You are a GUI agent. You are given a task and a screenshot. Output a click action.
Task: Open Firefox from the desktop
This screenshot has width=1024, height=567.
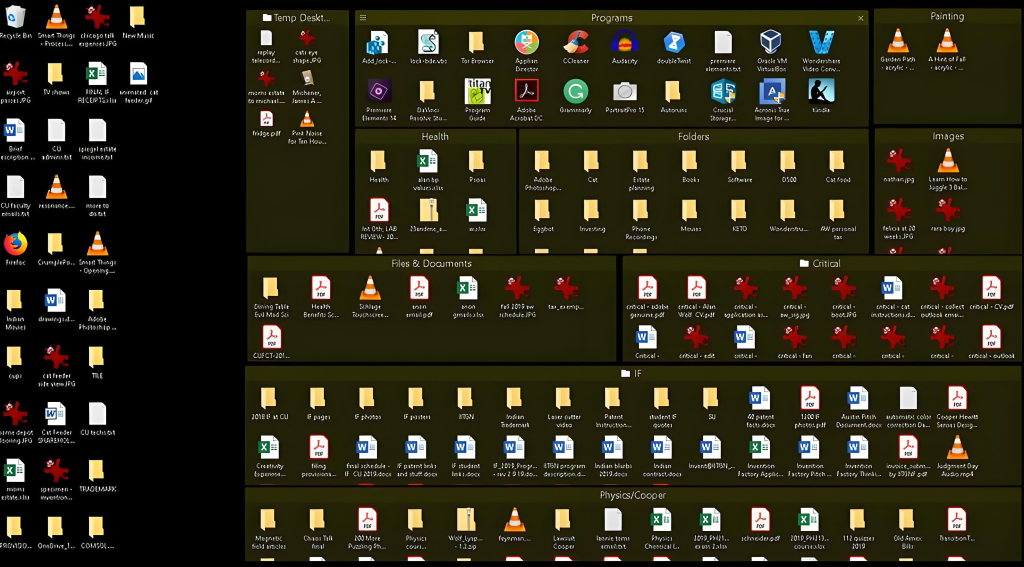[x=15, y=244]
